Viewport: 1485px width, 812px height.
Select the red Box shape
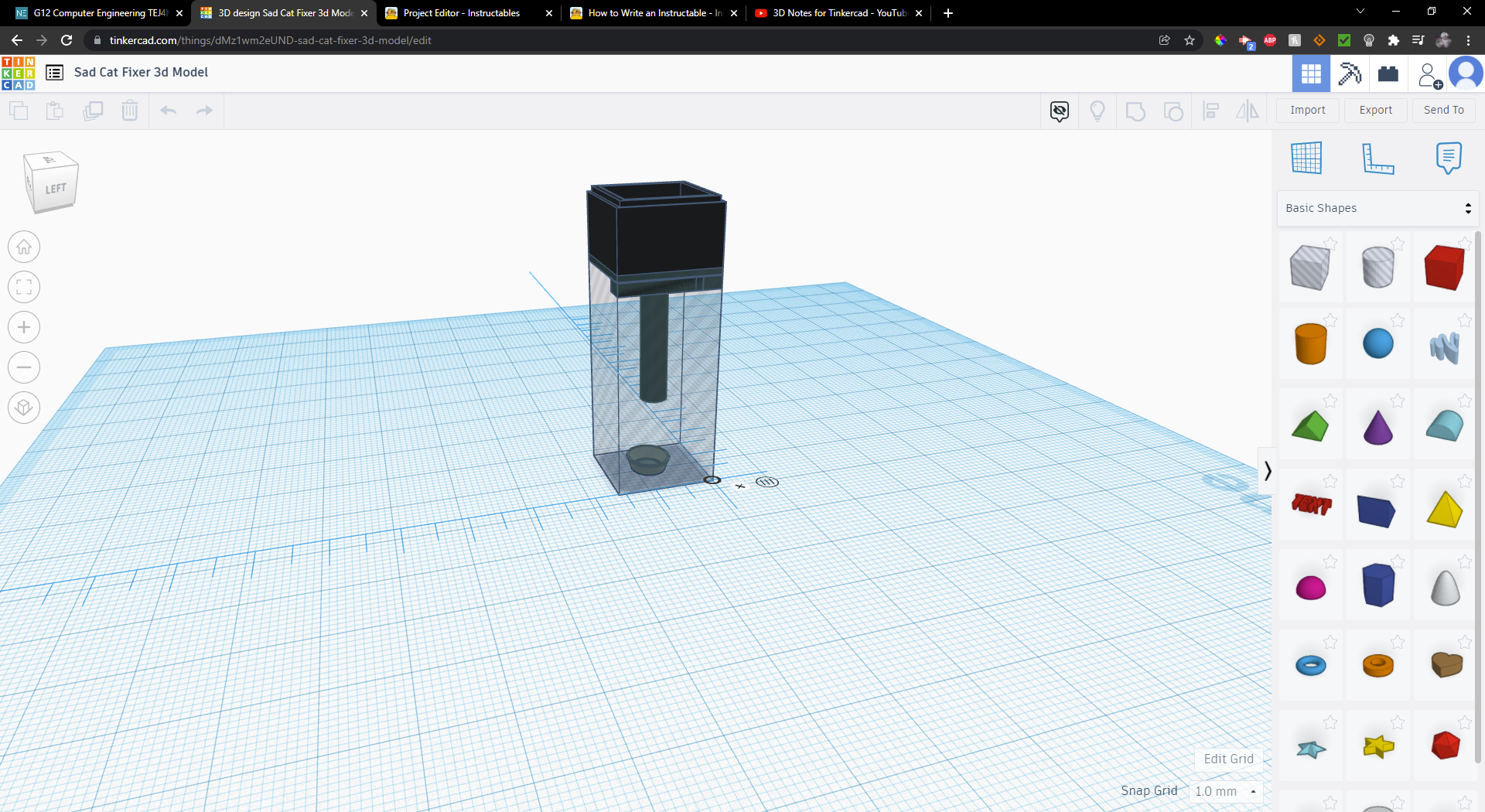point(1445,268)
